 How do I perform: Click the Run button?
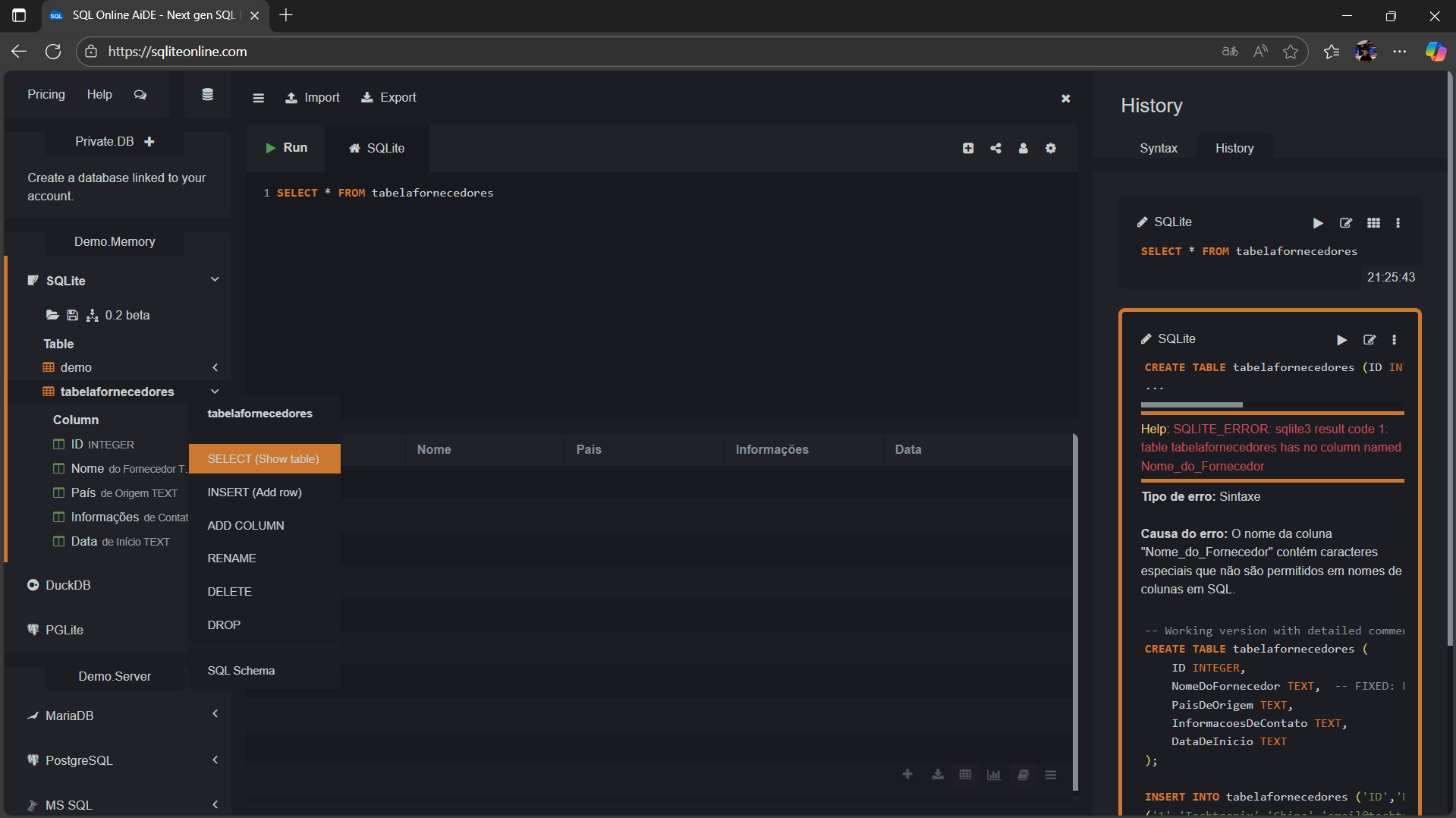(286, 148)
